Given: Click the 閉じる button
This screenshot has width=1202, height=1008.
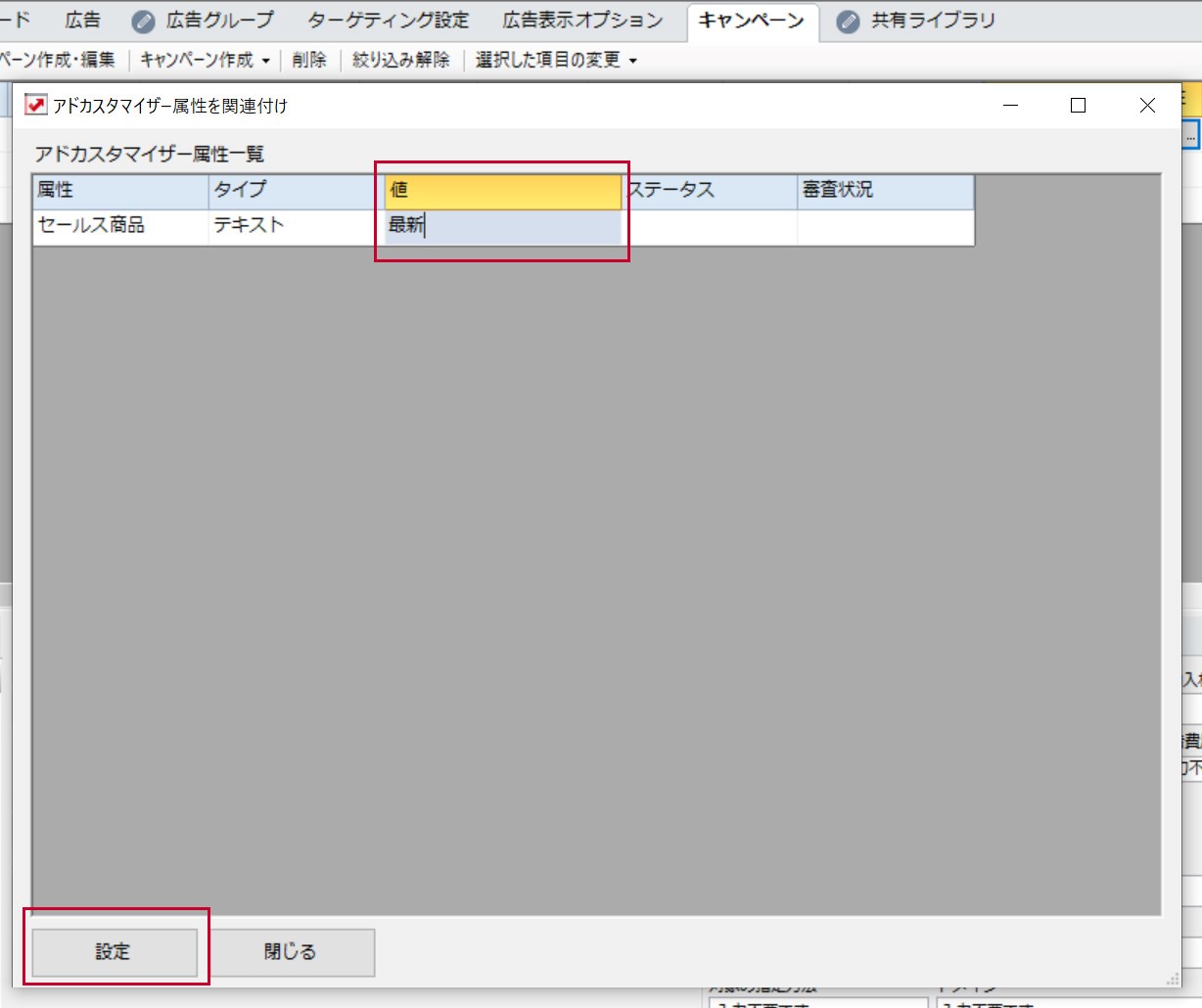Looking at the screenshot, I should tap(291, 951).
